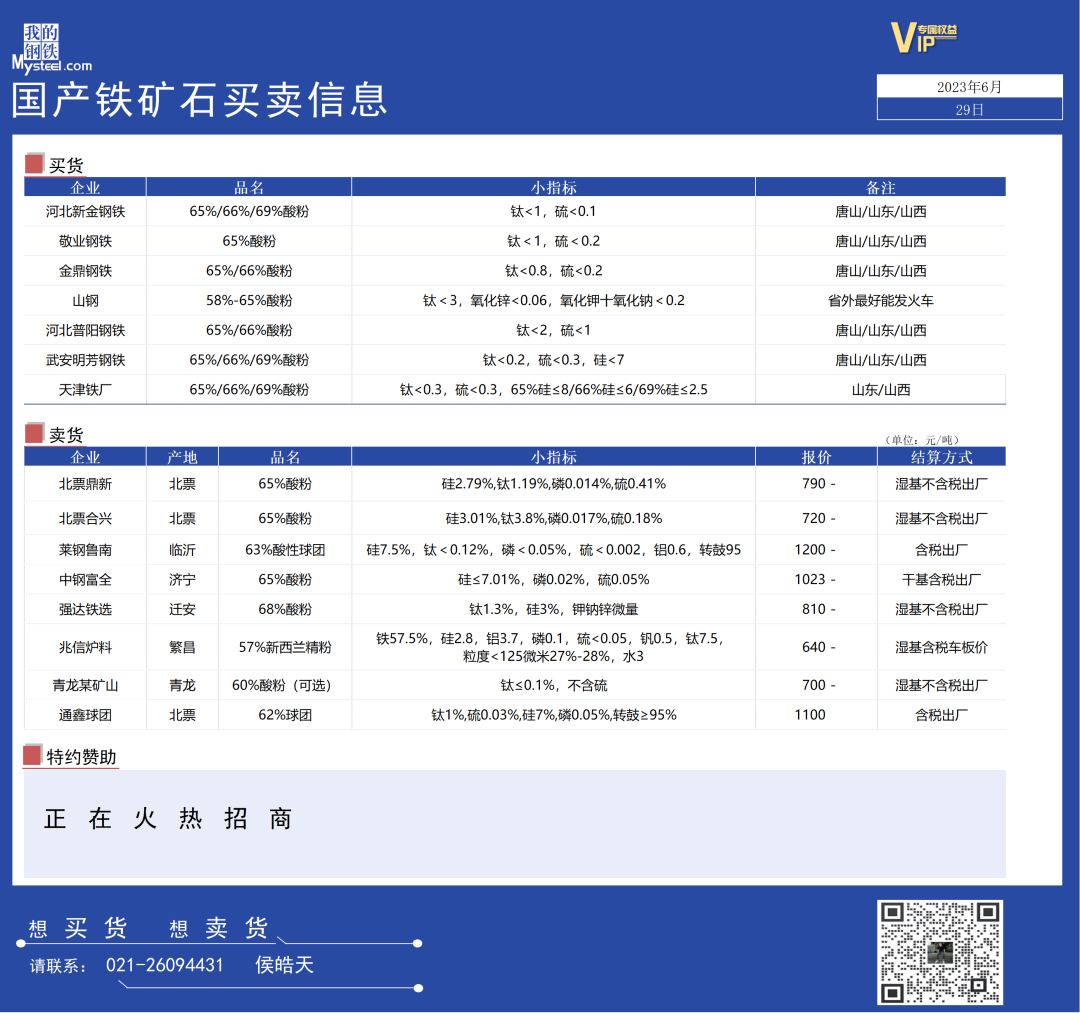This screenshot has width=1080, height=1013.
Task: Click the contact name 侯皓天
Action: tap(284, 965)
